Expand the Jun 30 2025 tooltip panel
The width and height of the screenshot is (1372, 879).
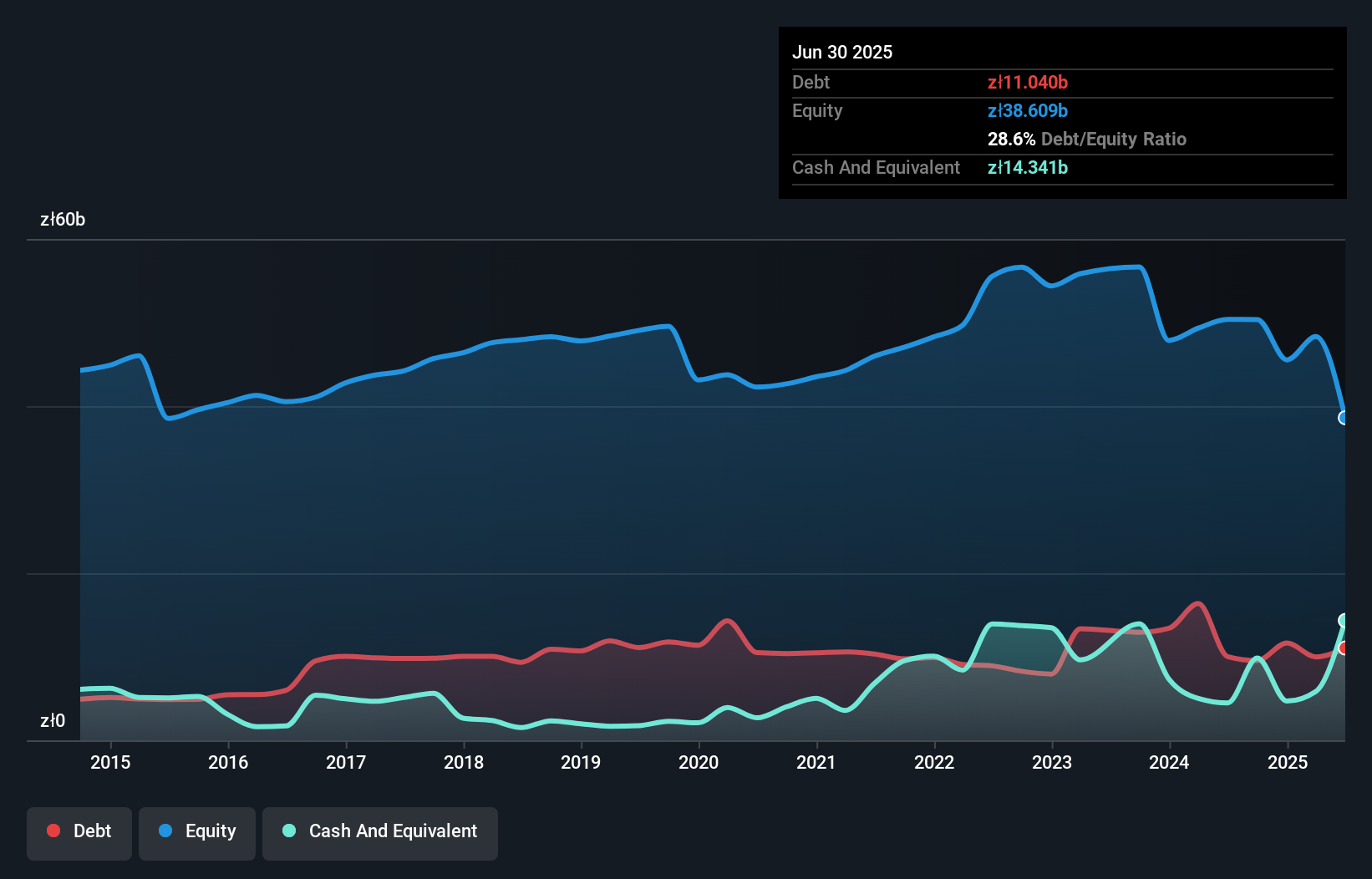[843, 52]
